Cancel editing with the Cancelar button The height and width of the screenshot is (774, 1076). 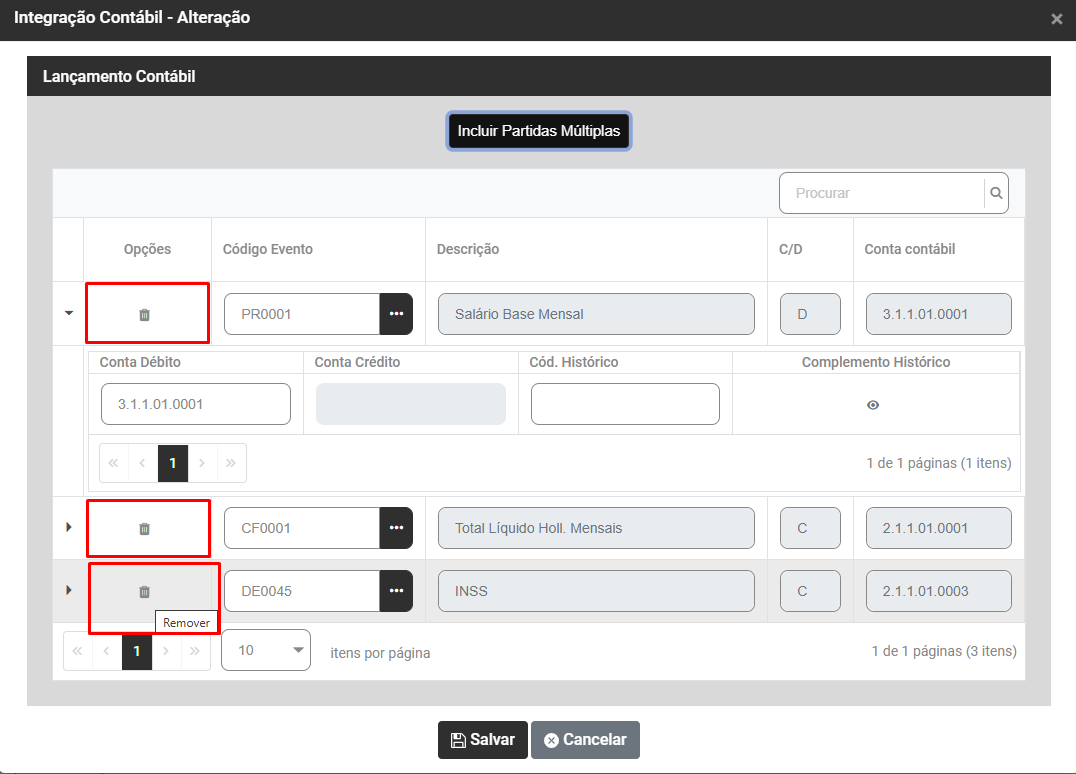click(x=585, y=740)
